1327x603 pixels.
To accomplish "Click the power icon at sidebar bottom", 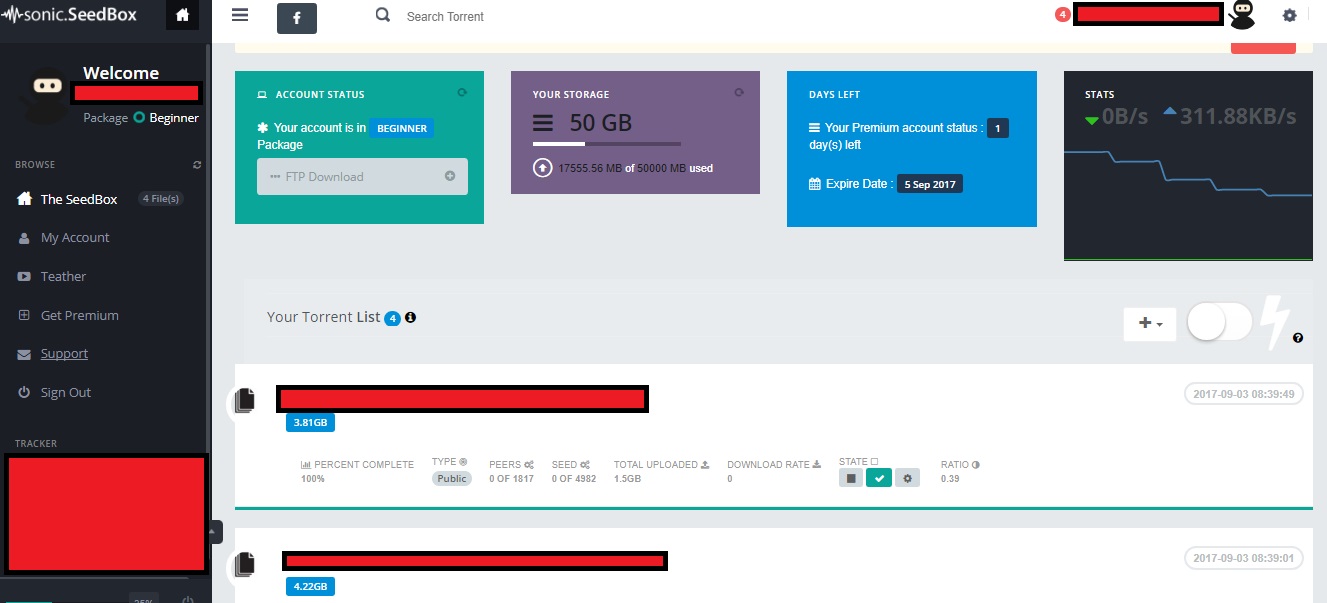I will [188, 600].
